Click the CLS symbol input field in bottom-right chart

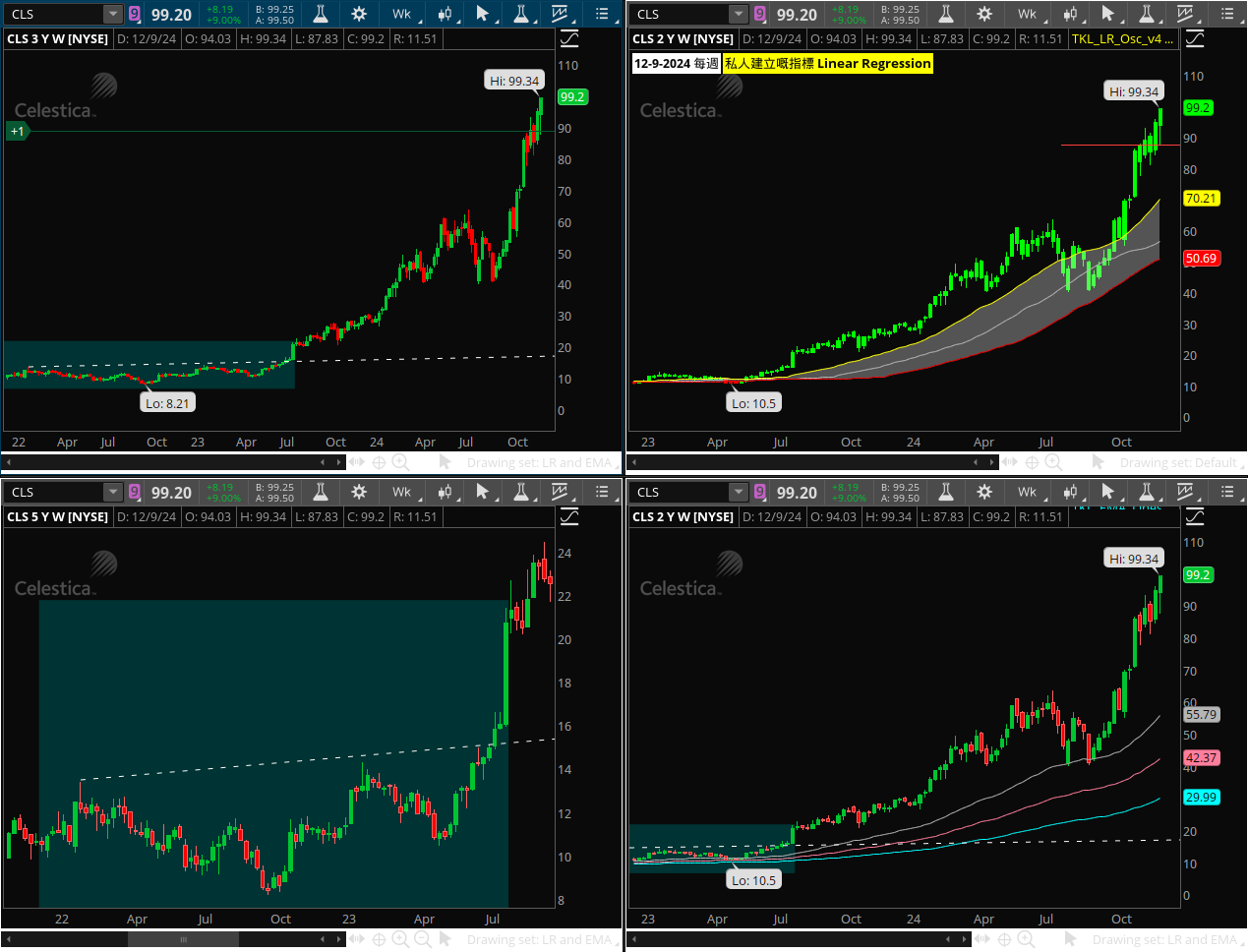click(681, 492)
